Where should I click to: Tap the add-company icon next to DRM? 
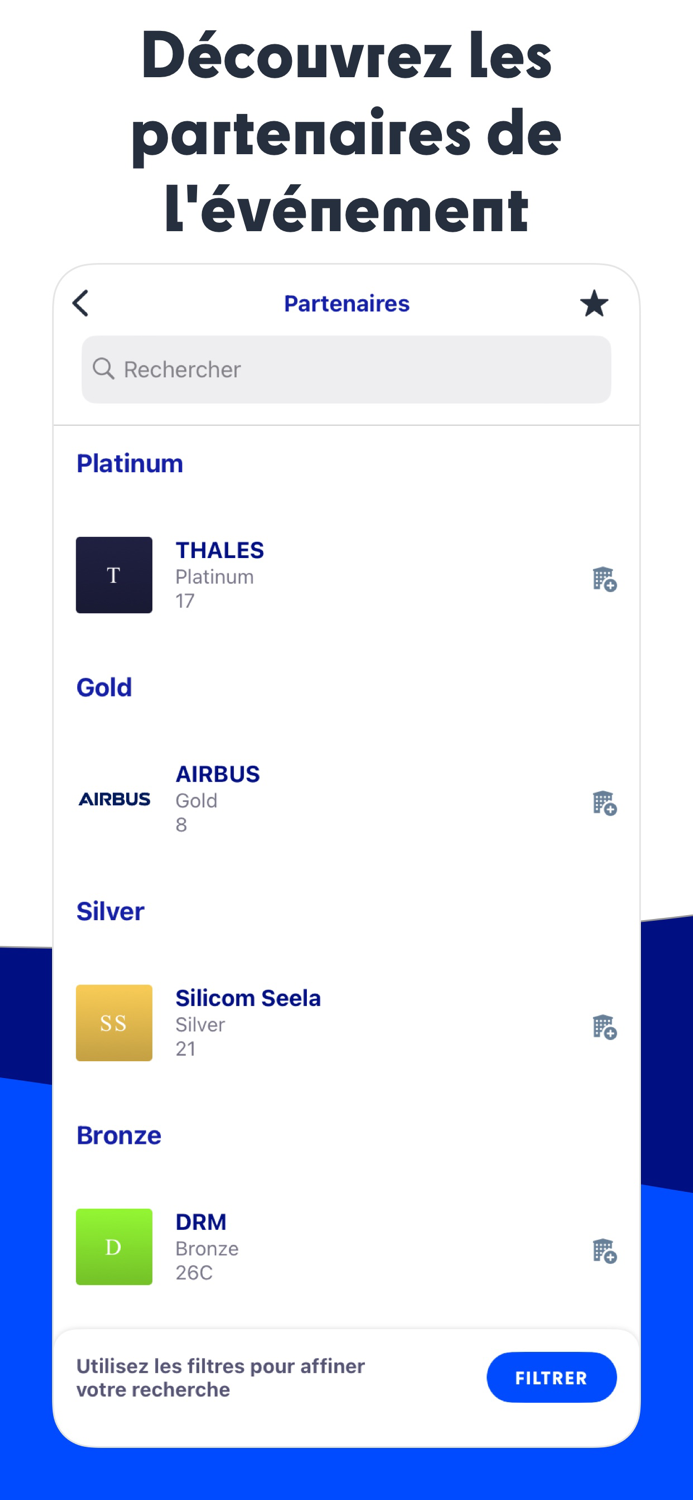[x=604, y=1251]
